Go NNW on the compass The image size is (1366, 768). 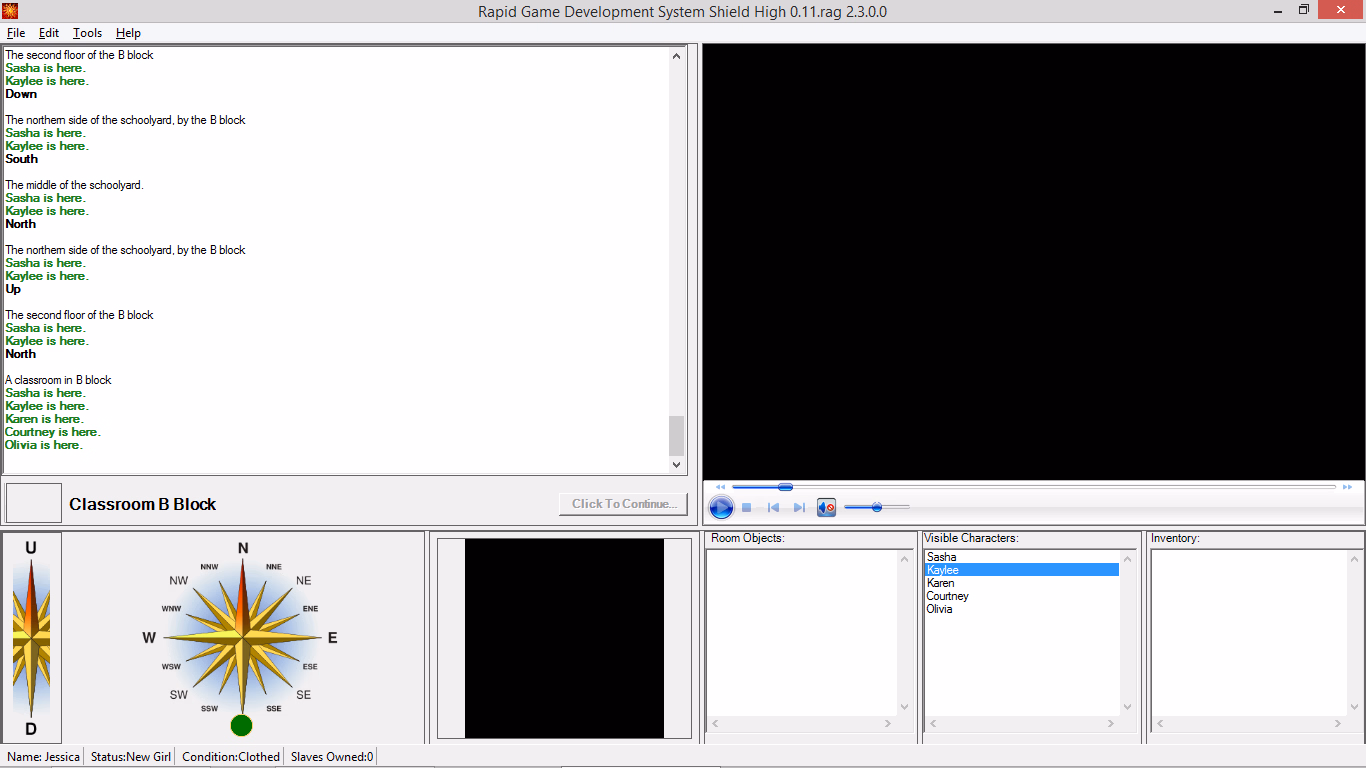(209, 567)
